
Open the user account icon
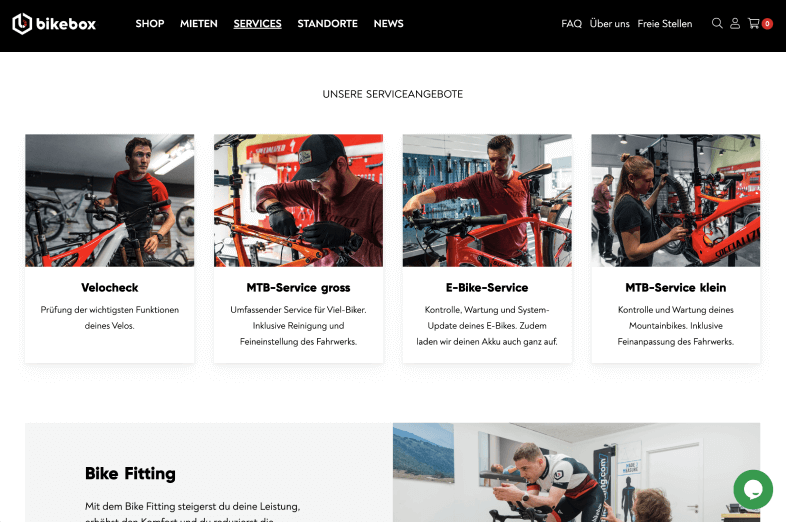[735, 24]
